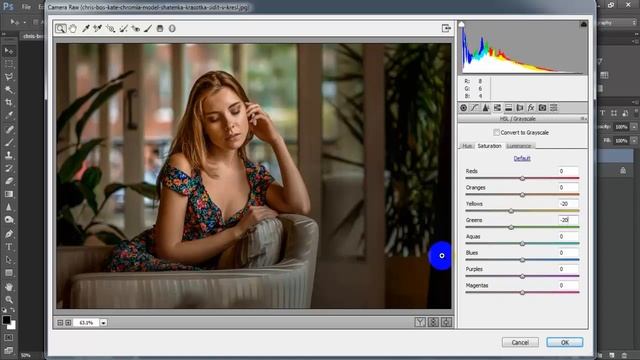Select Photoshop Clone Stamp tool
Image resolution: width=640 pixels, height=360 pixels.
[9, 155]
